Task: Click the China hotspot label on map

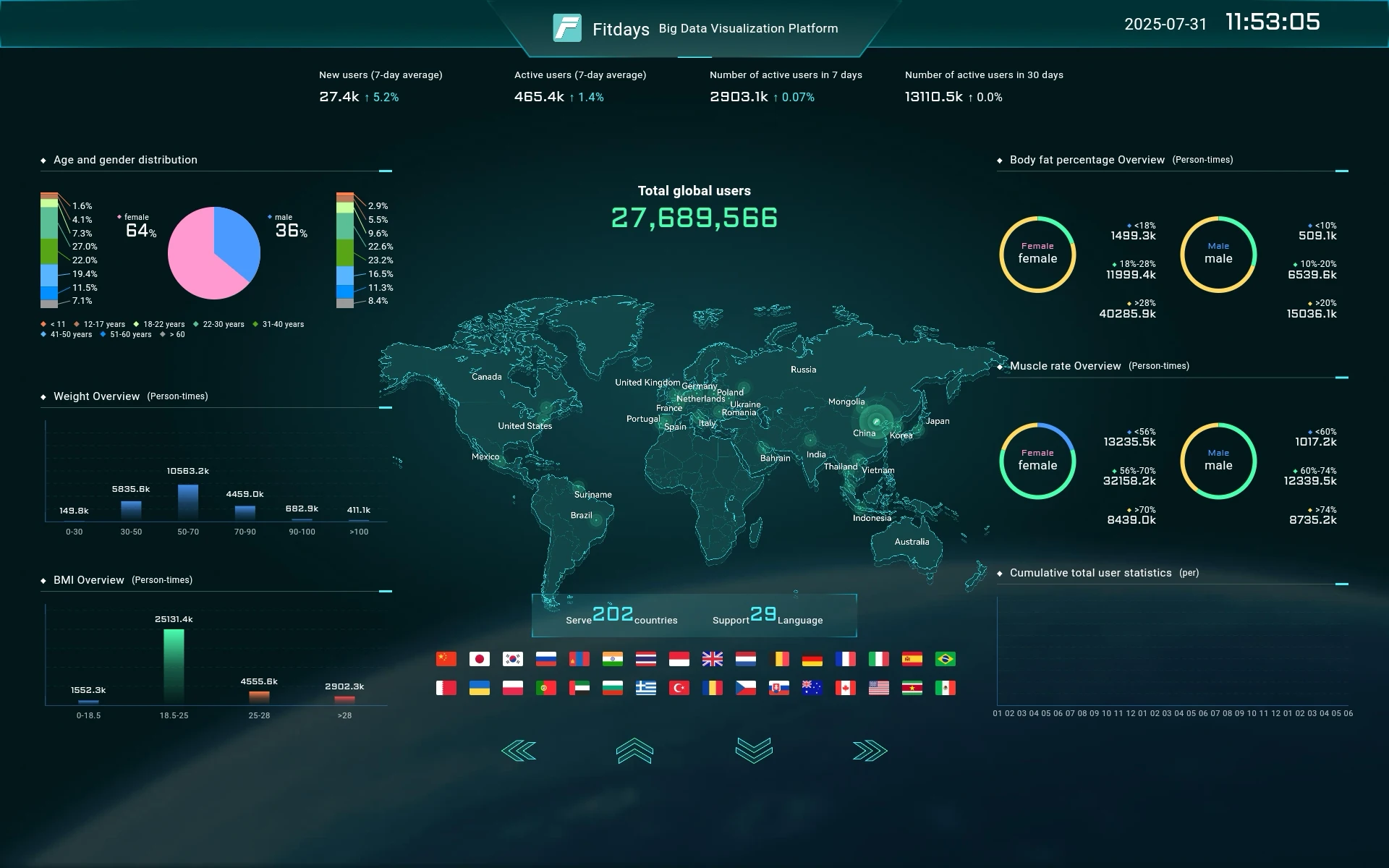Action: click(x=864, y=433)
